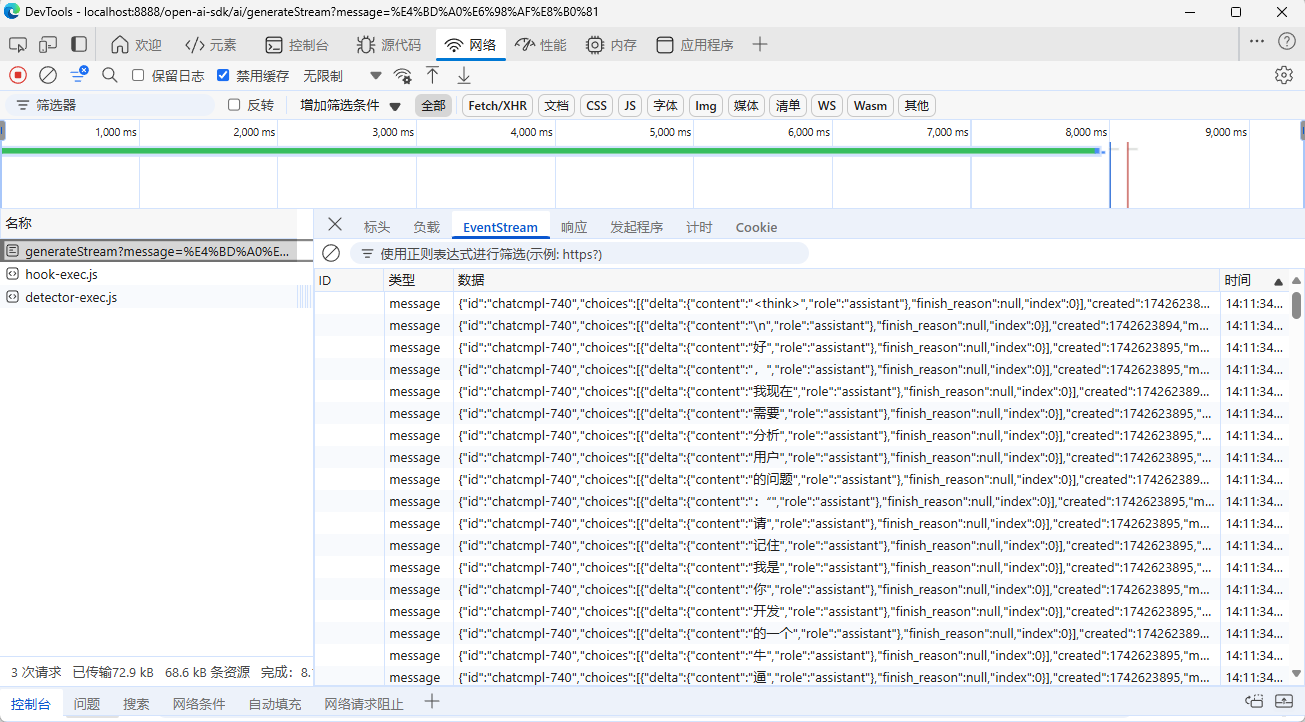Viewport: 1305px width, 722px height.
Task: Open network panel settings gear
Action: pyautogui.click(x=1284, y=75)
